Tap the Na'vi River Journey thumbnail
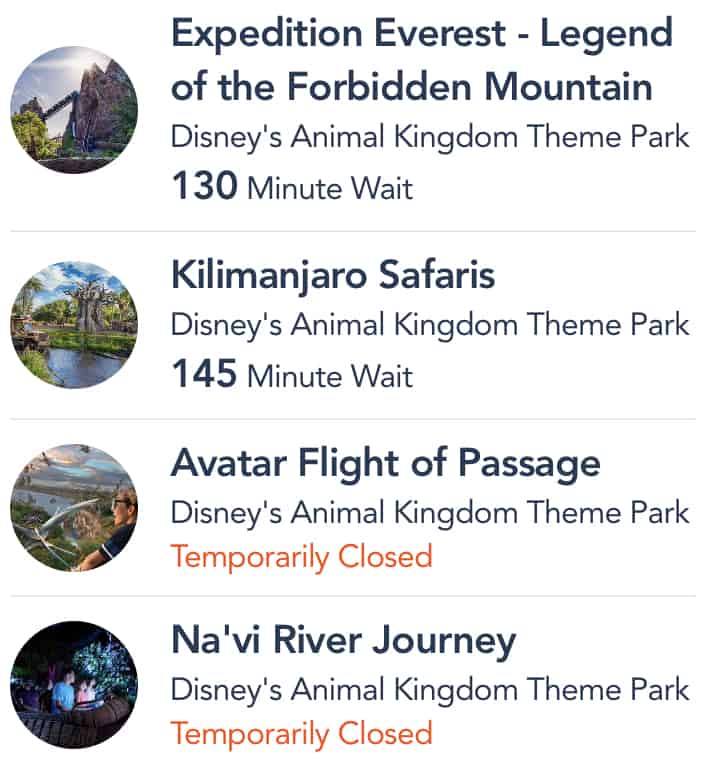This screenshot has height=767, width=718. [x=73, y=685]
